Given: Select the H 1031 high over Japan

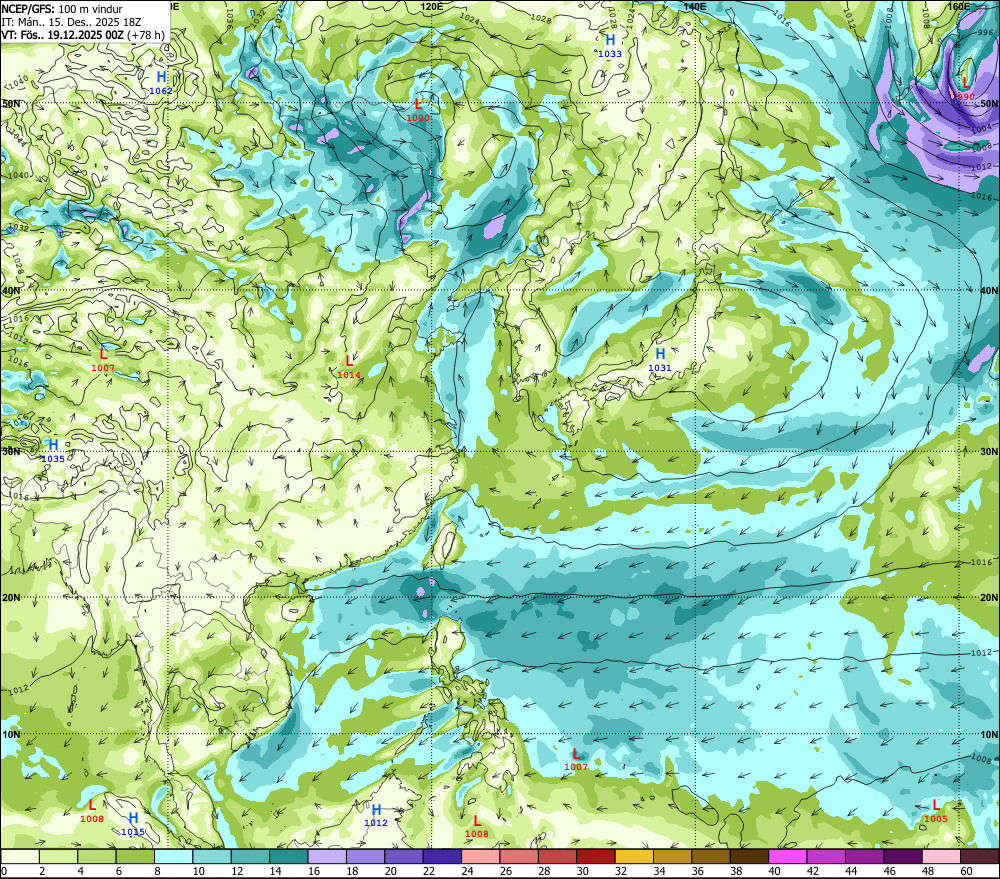Looking at the screenshot, I should click(660, 360).
